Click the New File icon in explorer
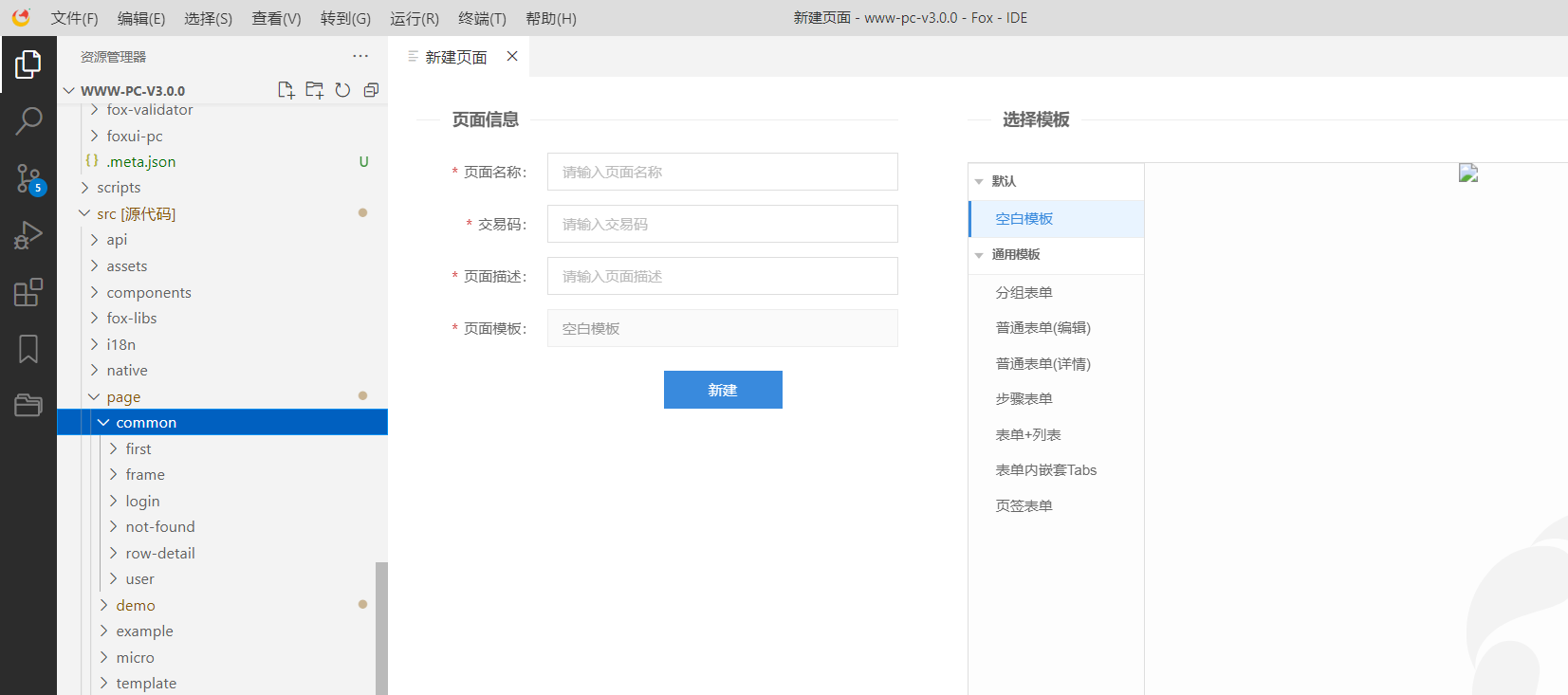 286,90
